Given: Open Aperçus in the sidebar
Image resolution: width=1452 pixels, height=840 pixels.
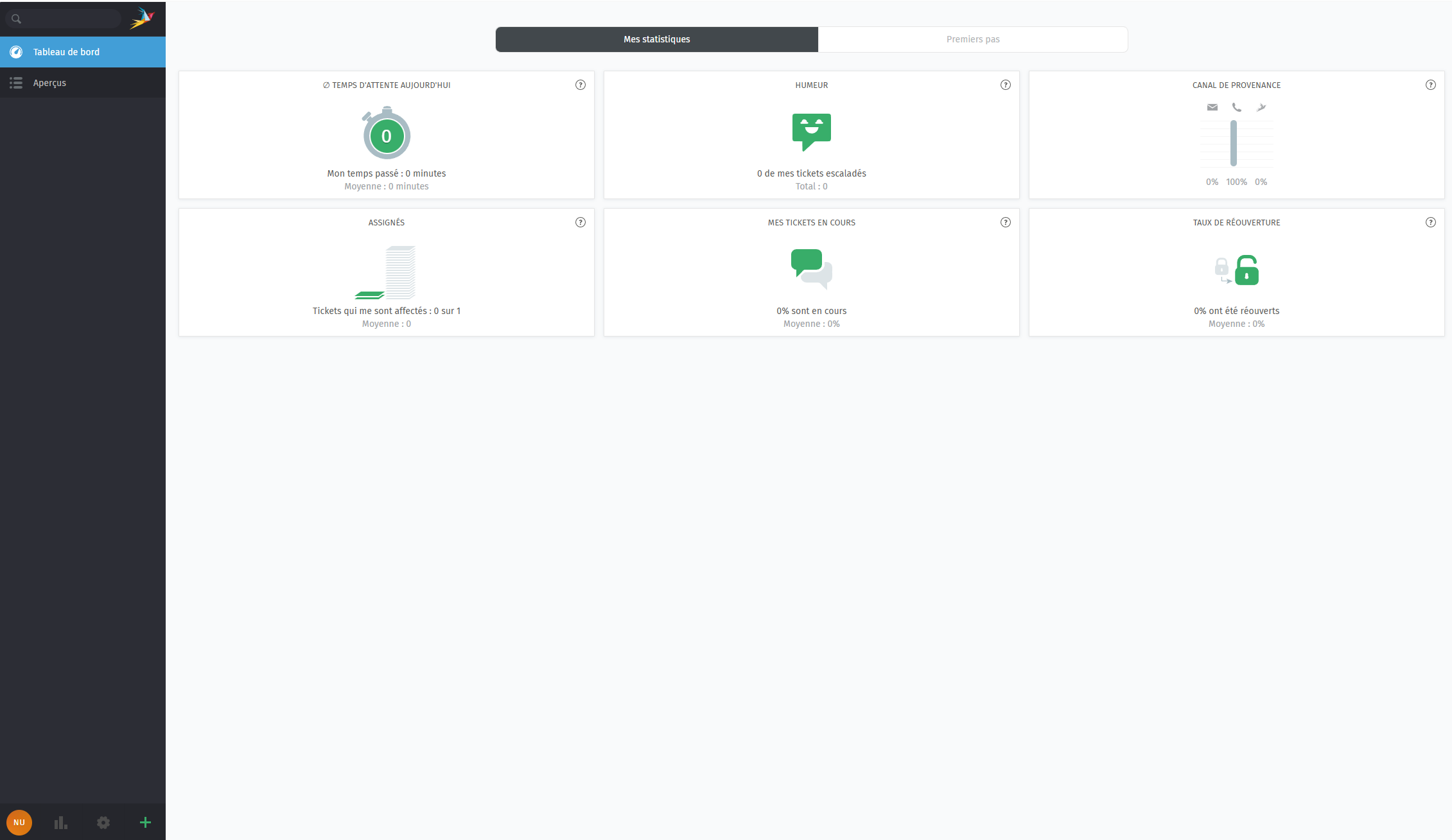Looking at the screenshot, I should [x=49, y=83].
